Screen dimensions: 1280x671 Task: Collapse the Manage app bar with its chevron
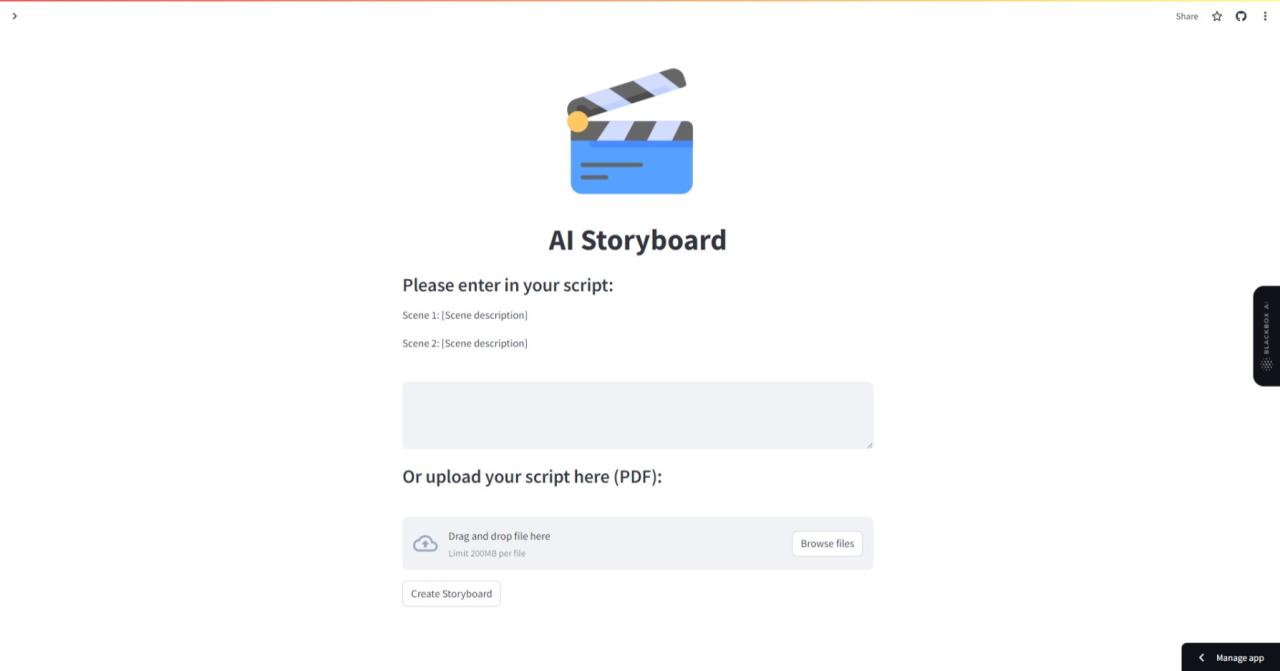click(x=1200, y=657)
